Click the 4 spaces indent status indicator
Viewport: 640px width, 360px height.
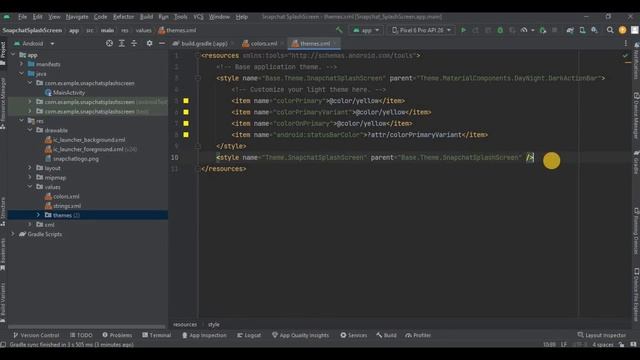(602, 344)
